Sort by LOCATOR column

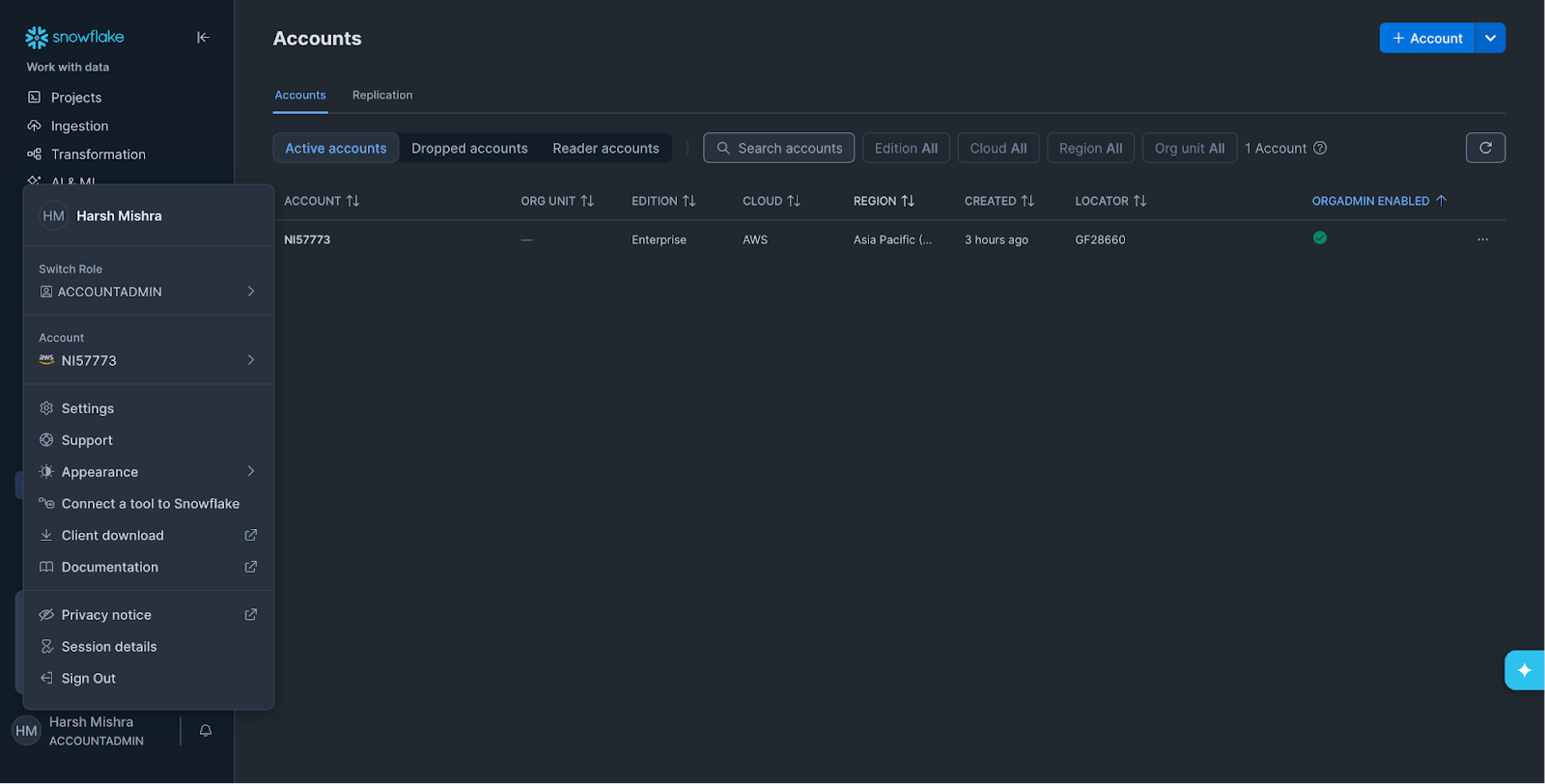(1110, 201)
